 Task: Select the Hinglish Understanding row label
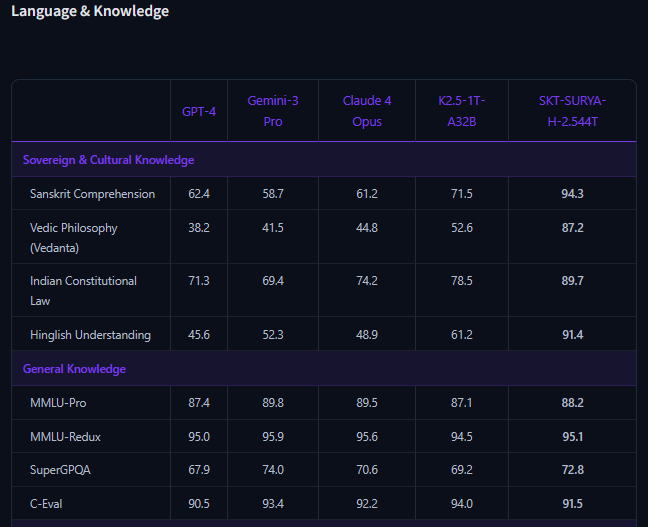point(91,335)
